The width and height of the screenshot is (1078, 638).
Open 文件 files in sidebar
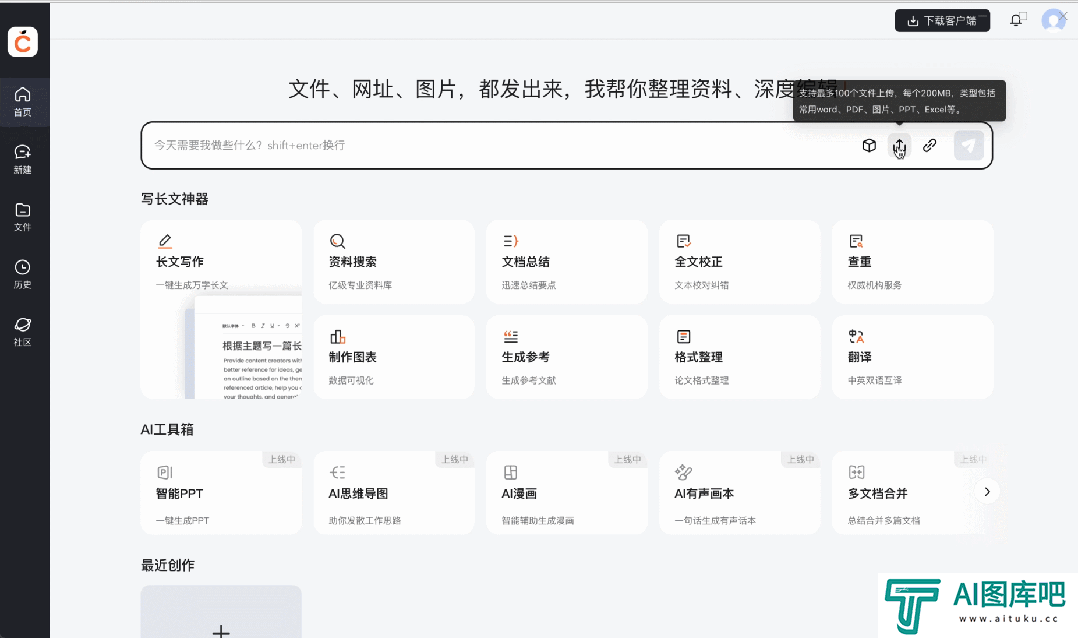(x=23, y=217)
